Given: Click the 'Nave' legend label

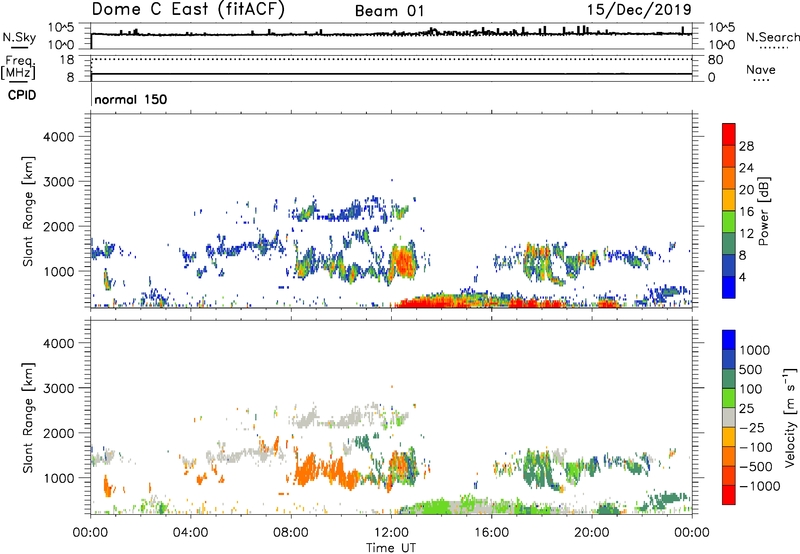Looking at the screenshot, I should click(761, 70).
